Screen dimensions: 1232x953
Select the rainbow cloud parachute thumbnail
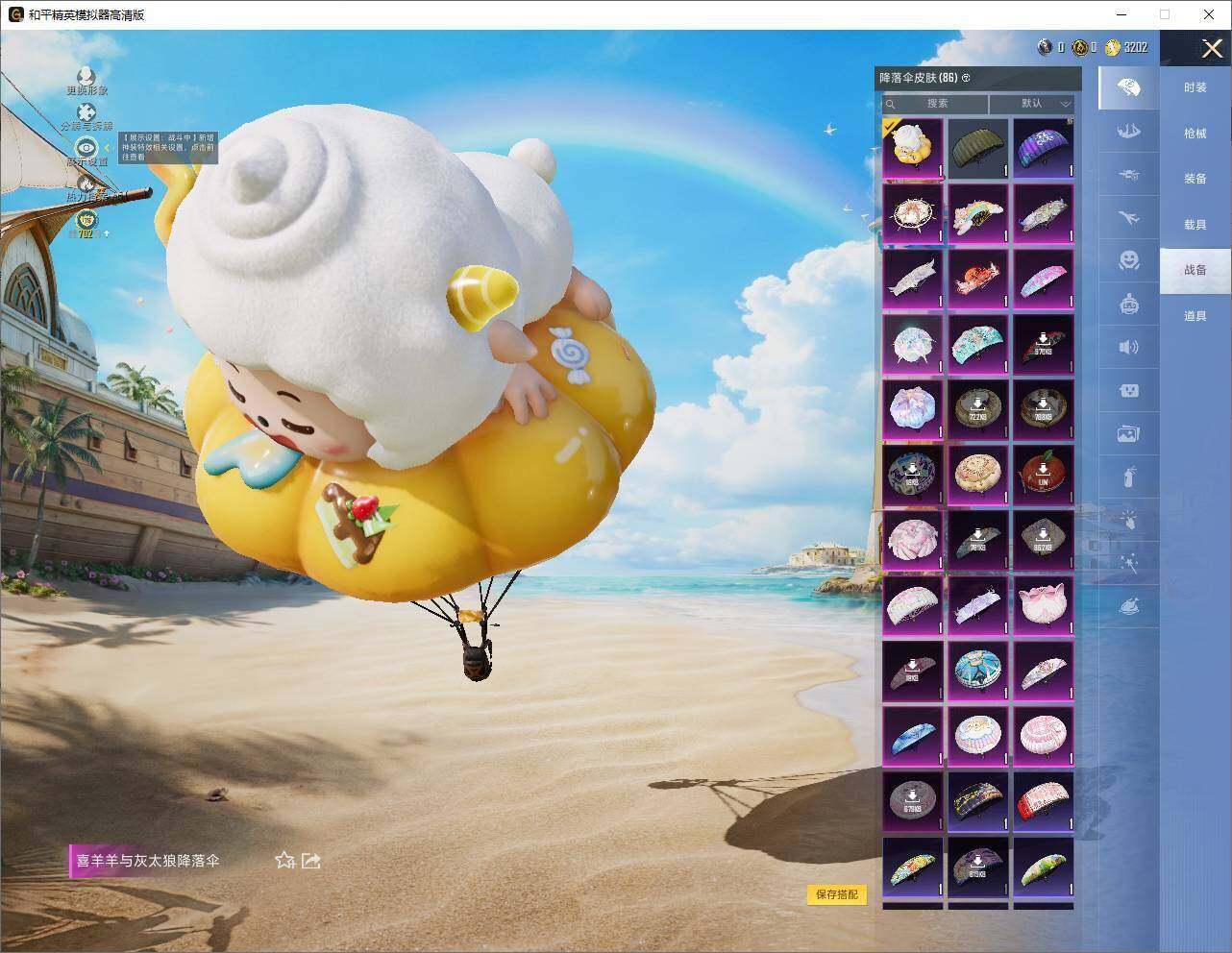[978, 213]
